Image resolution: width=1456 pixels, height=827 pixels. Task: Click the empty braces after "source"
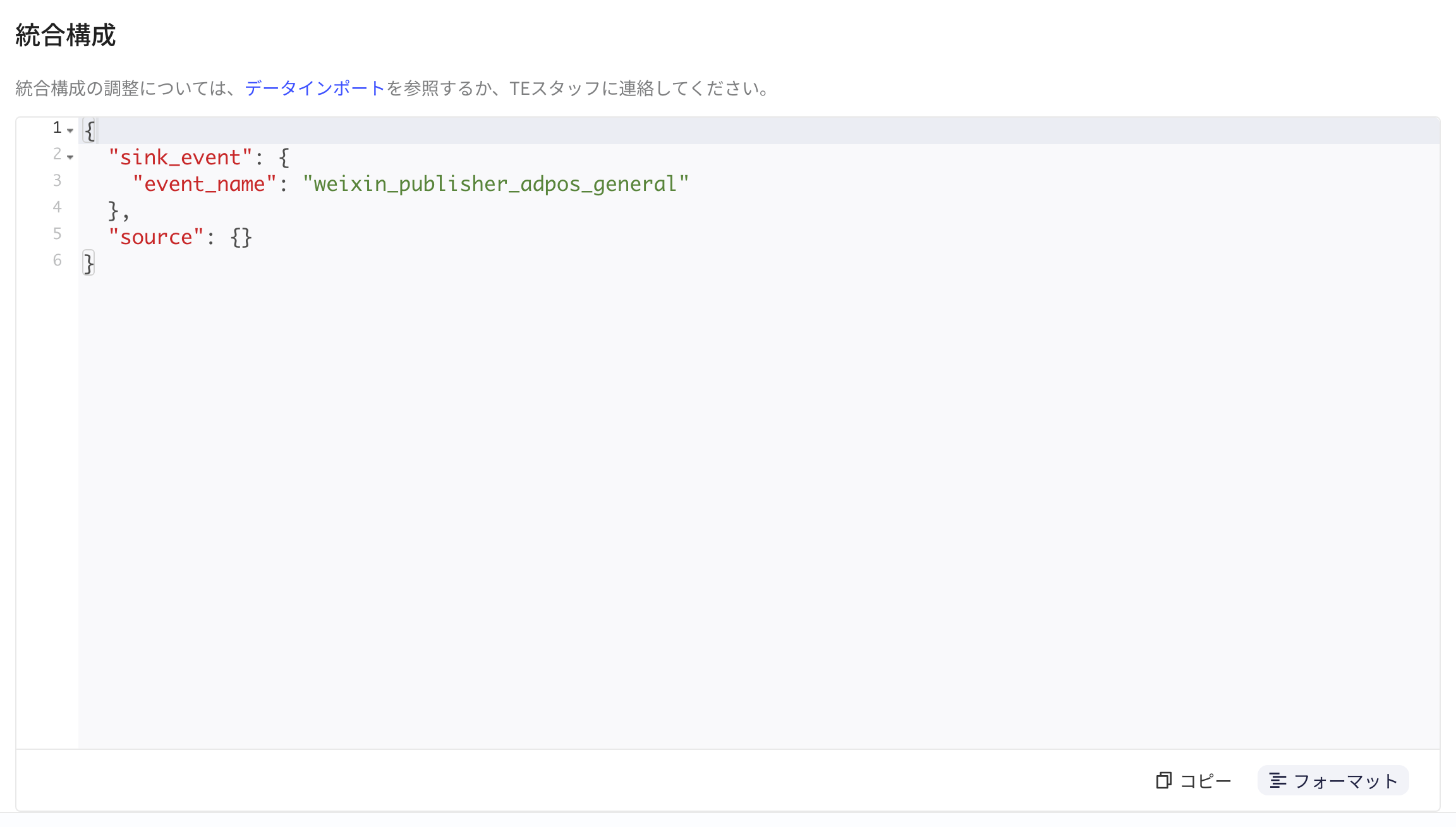coord(241,237)
